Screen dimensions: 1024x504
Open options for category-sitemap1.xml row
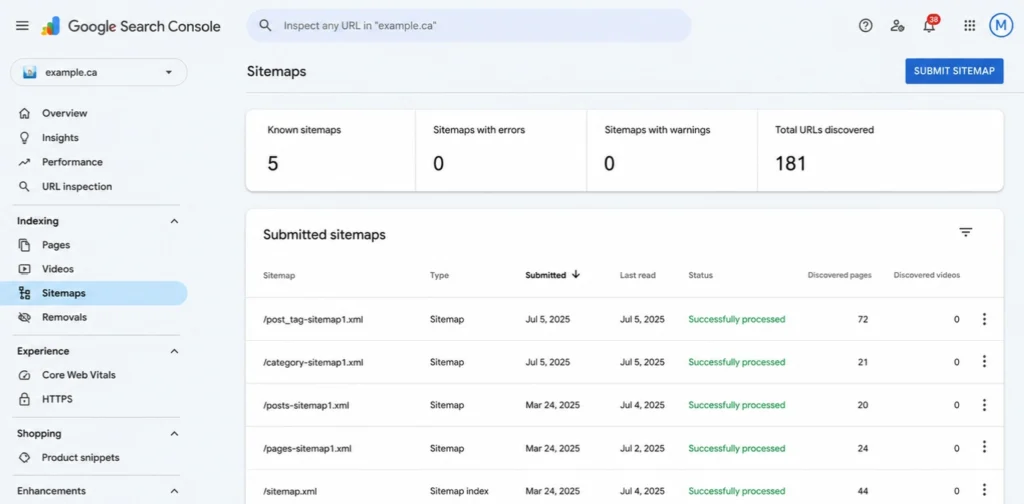coord(984,362)
